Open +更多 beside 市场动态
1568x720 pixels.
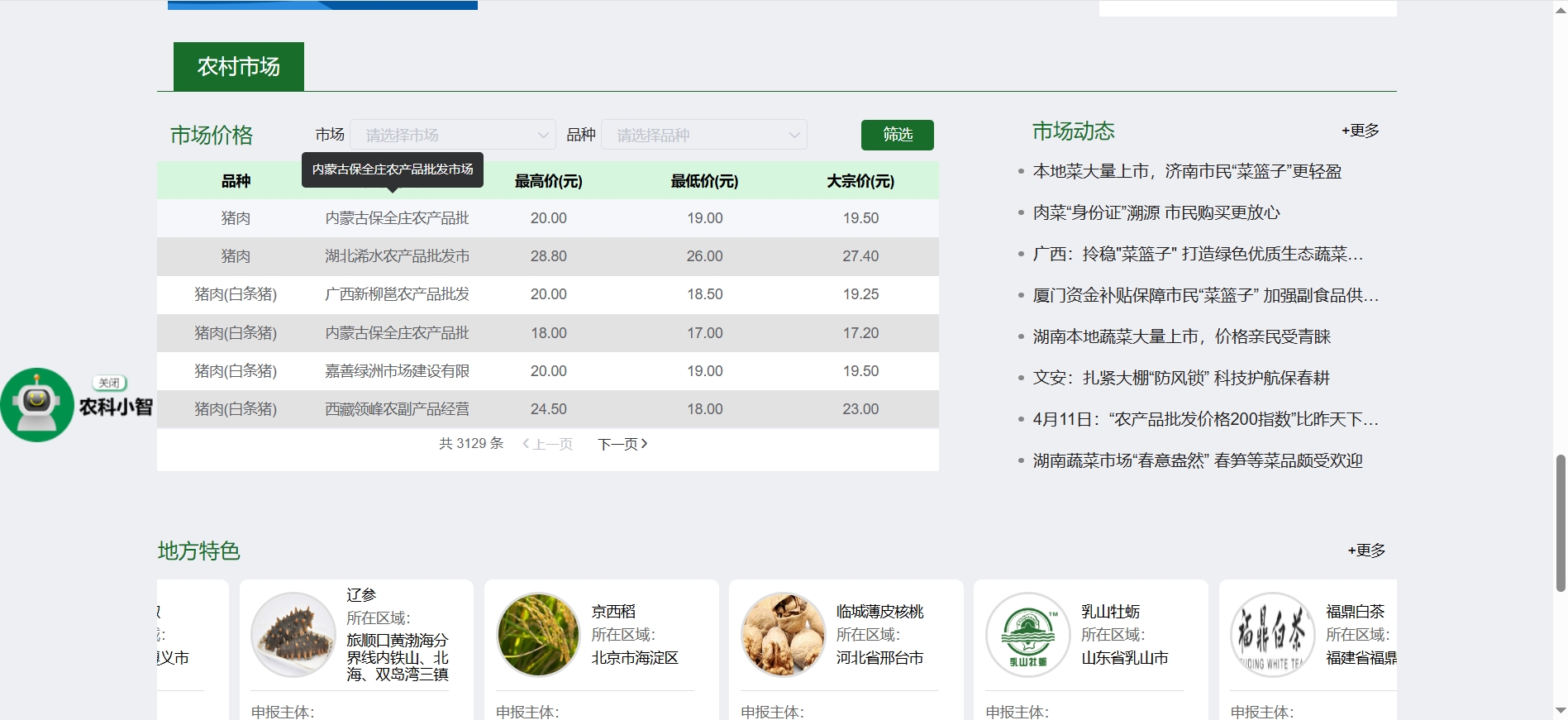point(1360,131)
